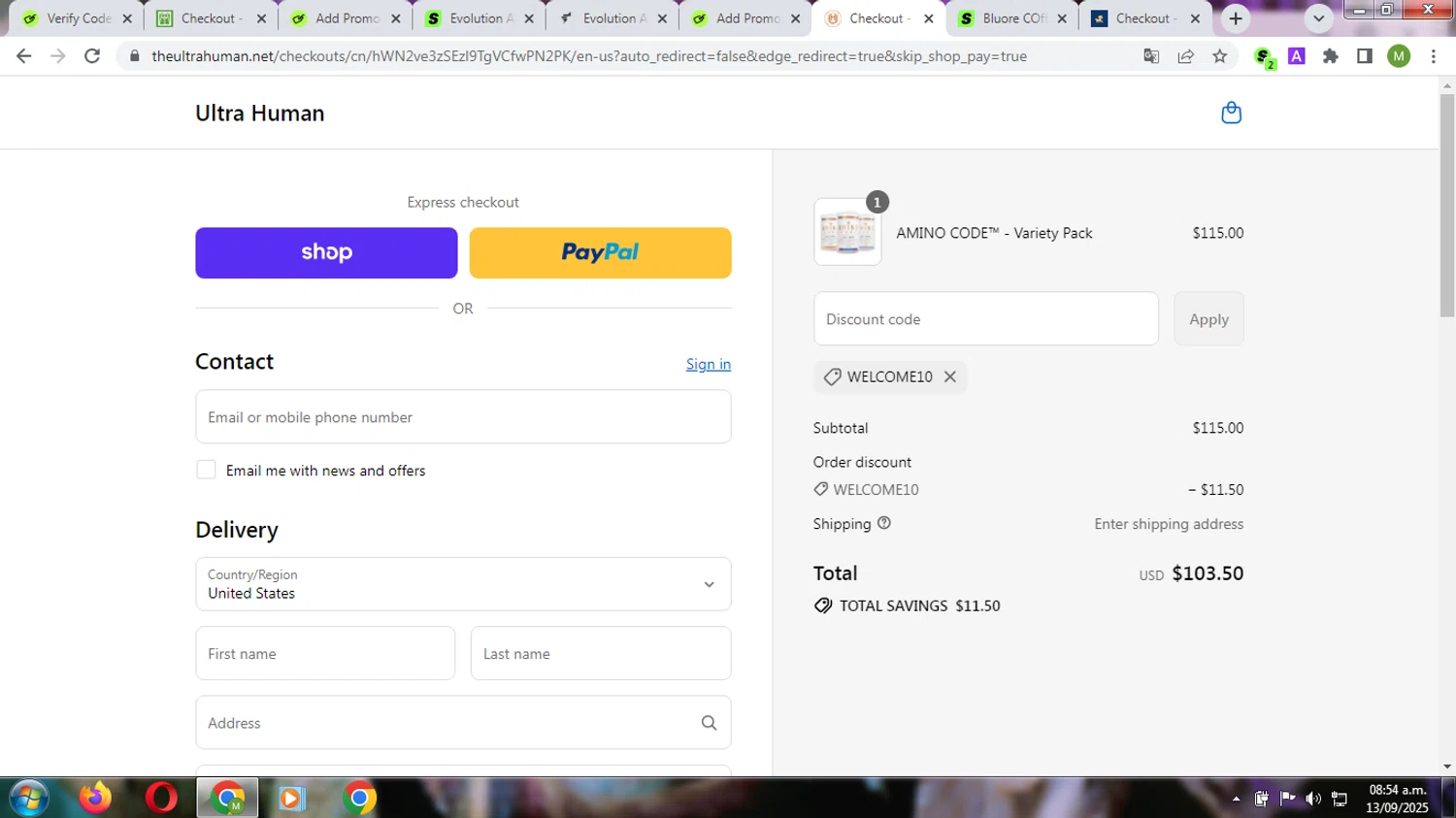Viewport: 1456px width, 818px height.
Task: Click the page vertical scrollbar thumb
Action: coord(1447,206)
